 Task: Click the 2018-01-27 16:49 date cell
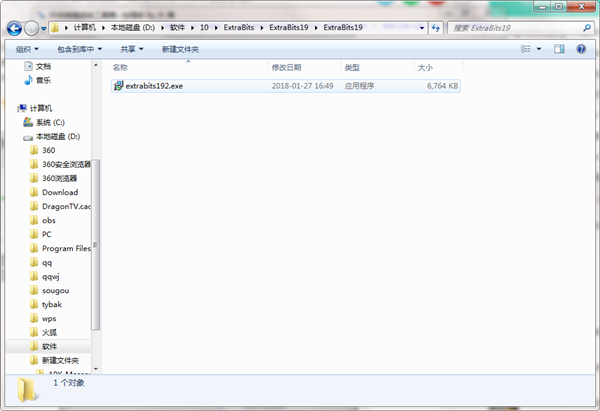[x=302, y=86]
